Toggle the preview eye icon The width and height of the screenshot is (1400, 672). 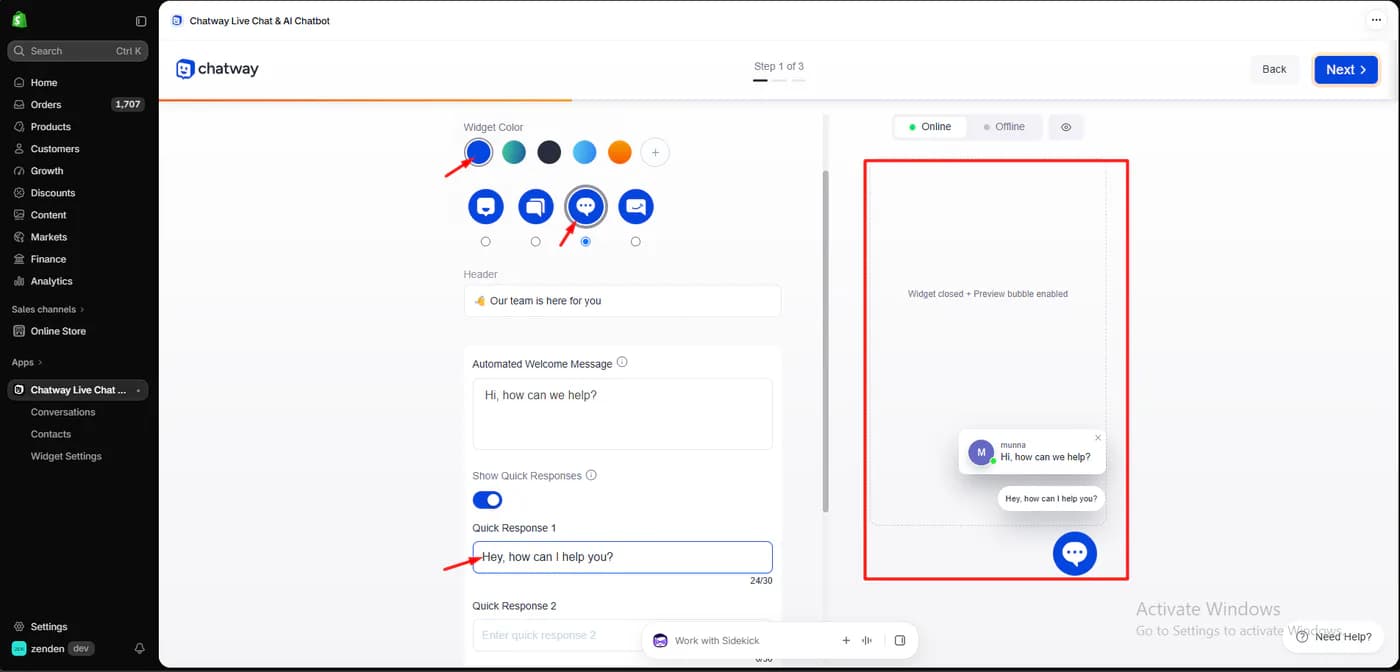(x=1066, y=127)
